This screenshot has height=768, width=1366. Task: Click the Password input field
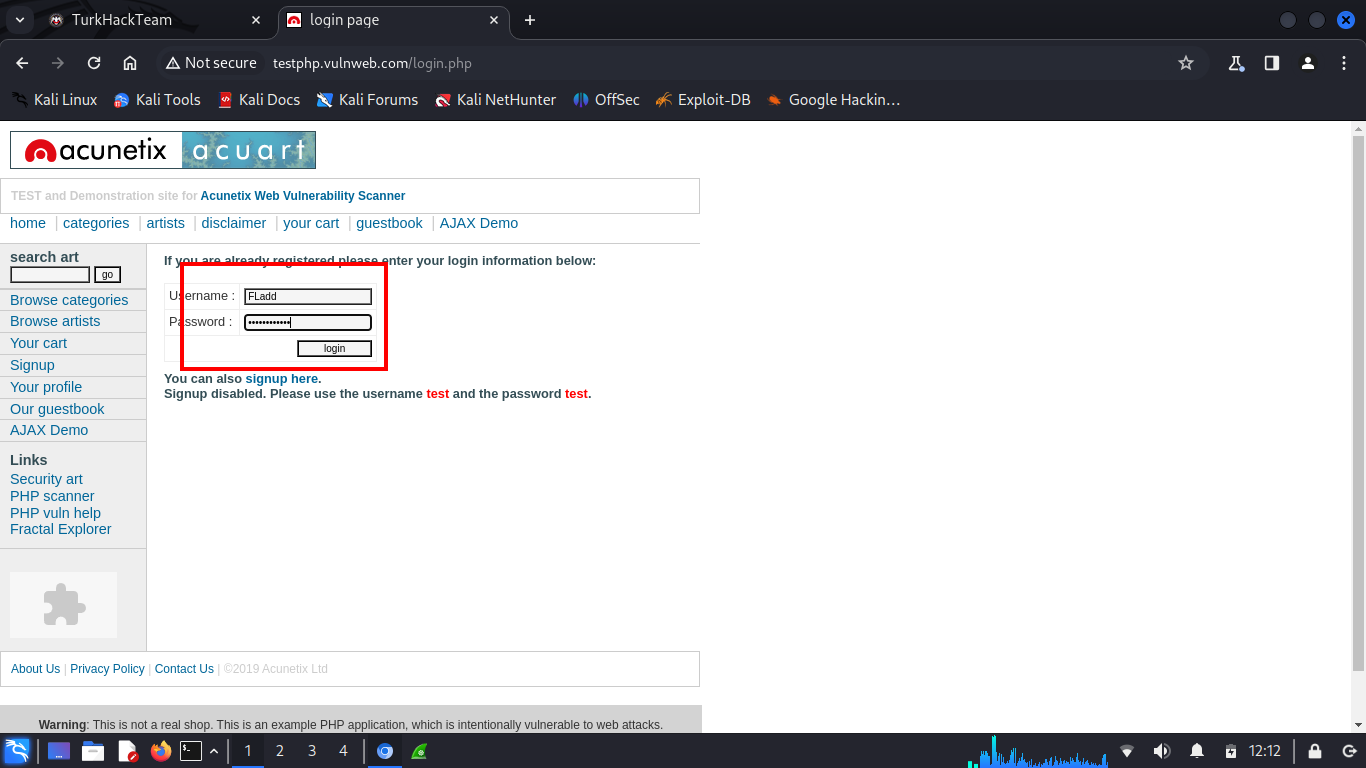tap(308, 322)
